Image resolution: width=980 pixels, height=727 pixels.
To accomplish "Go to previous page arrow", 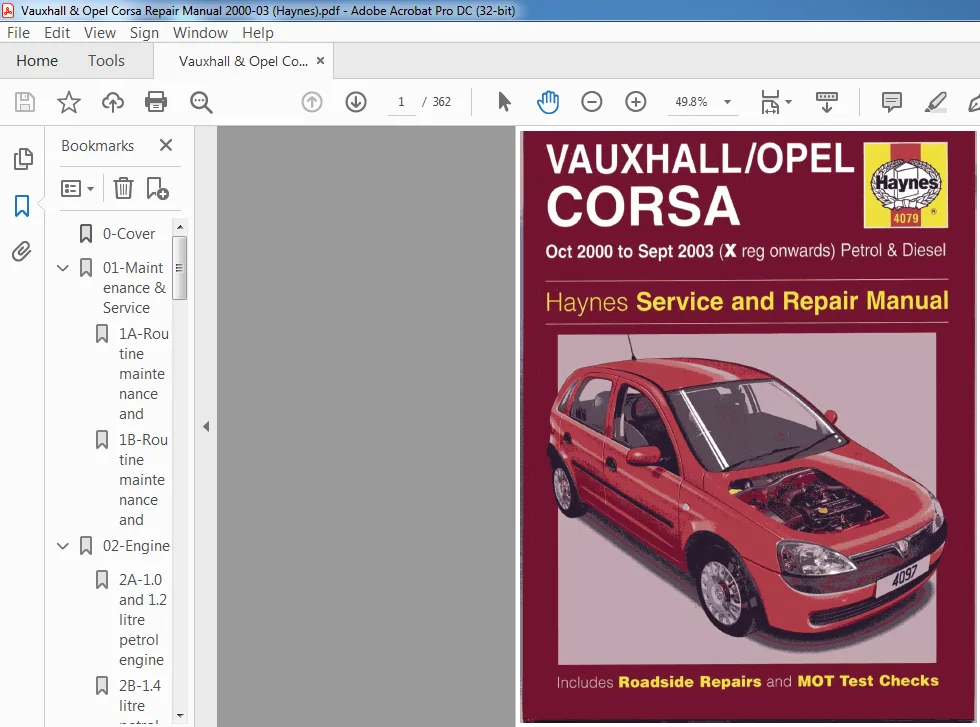I will tap(312, 102).
